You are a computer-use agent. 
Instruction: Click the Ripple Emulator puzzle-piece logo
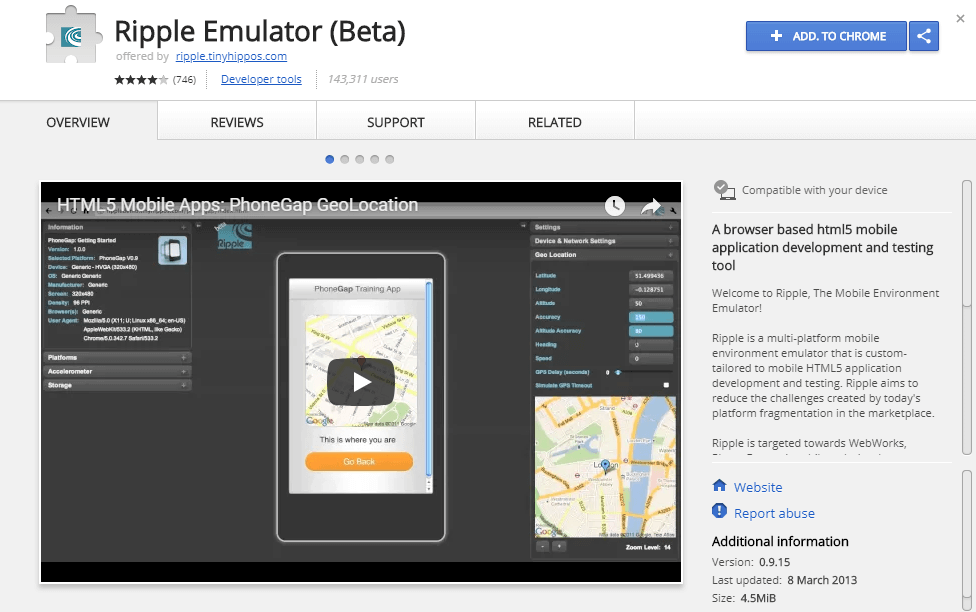(x=74, y=35)
